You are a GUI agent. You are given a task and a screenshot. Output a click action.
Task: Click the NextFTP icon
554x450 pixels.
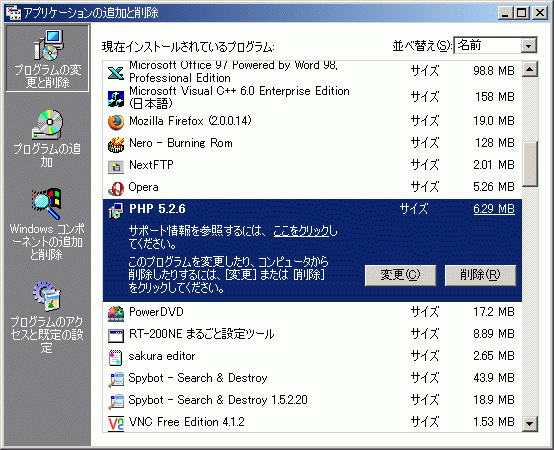pos(116,166)
